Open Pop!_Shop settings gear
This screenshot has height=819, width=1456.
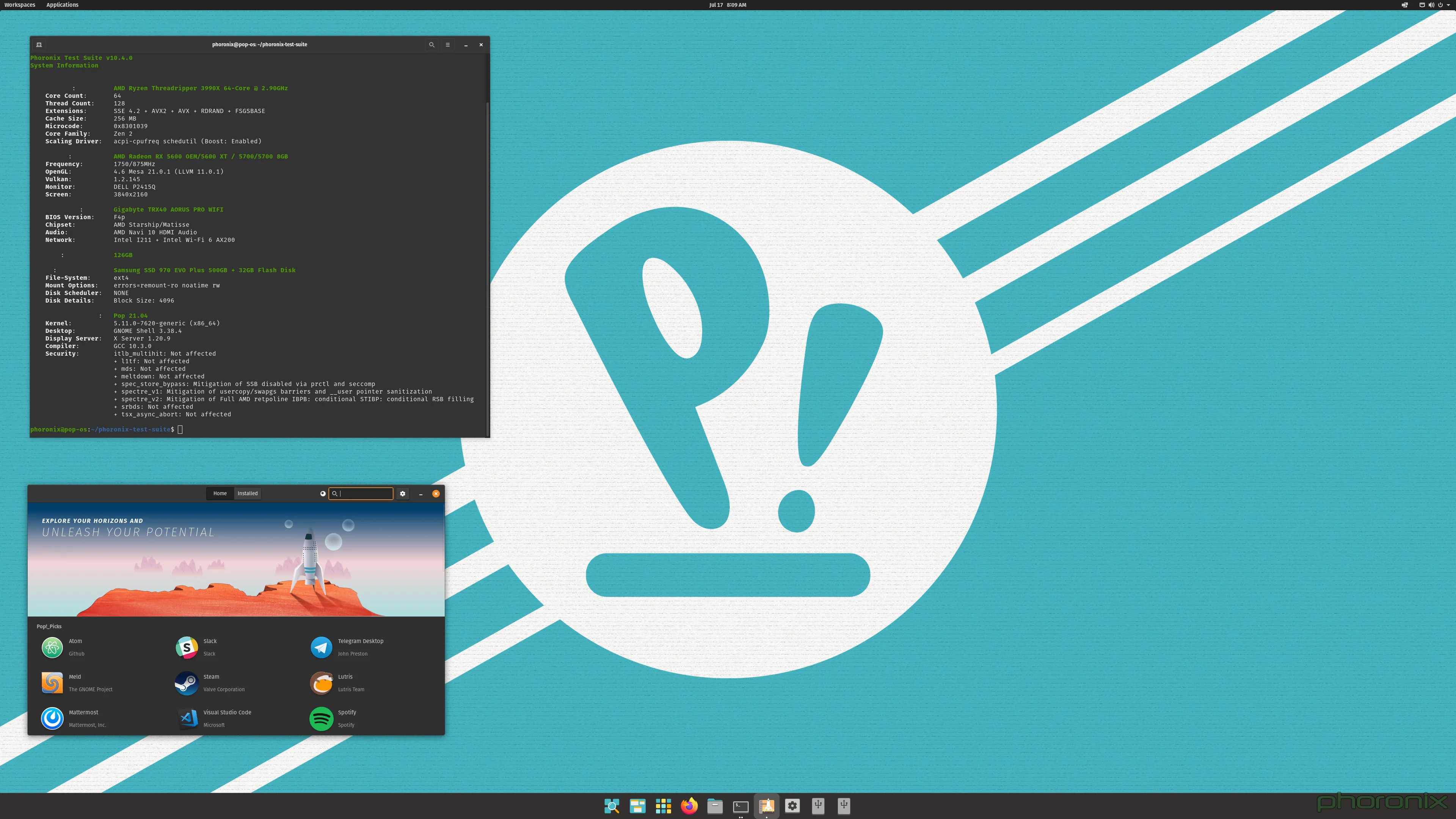pos(402,493)
